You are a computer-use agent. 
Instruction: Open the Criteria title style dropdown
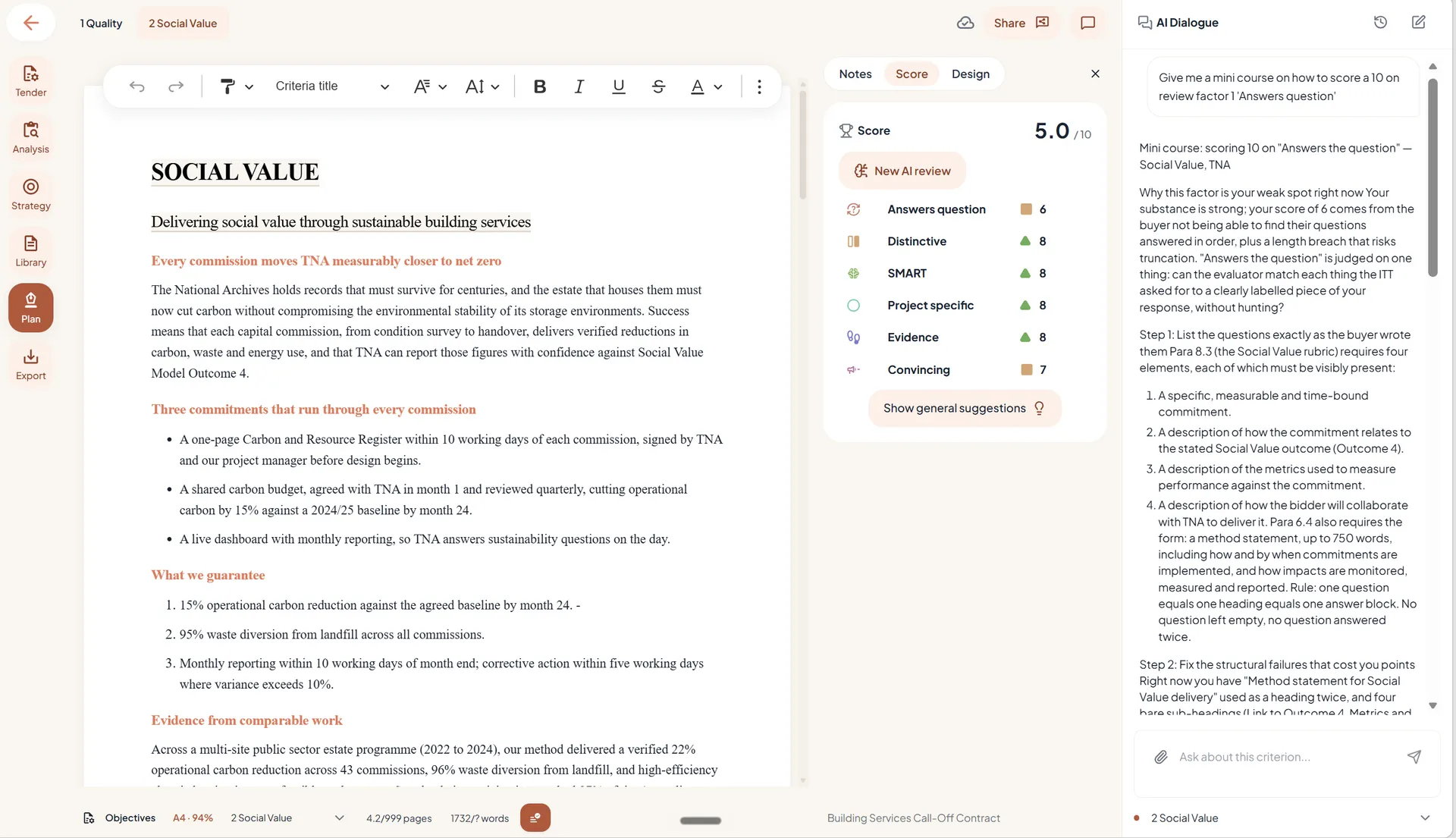(332, 86)
